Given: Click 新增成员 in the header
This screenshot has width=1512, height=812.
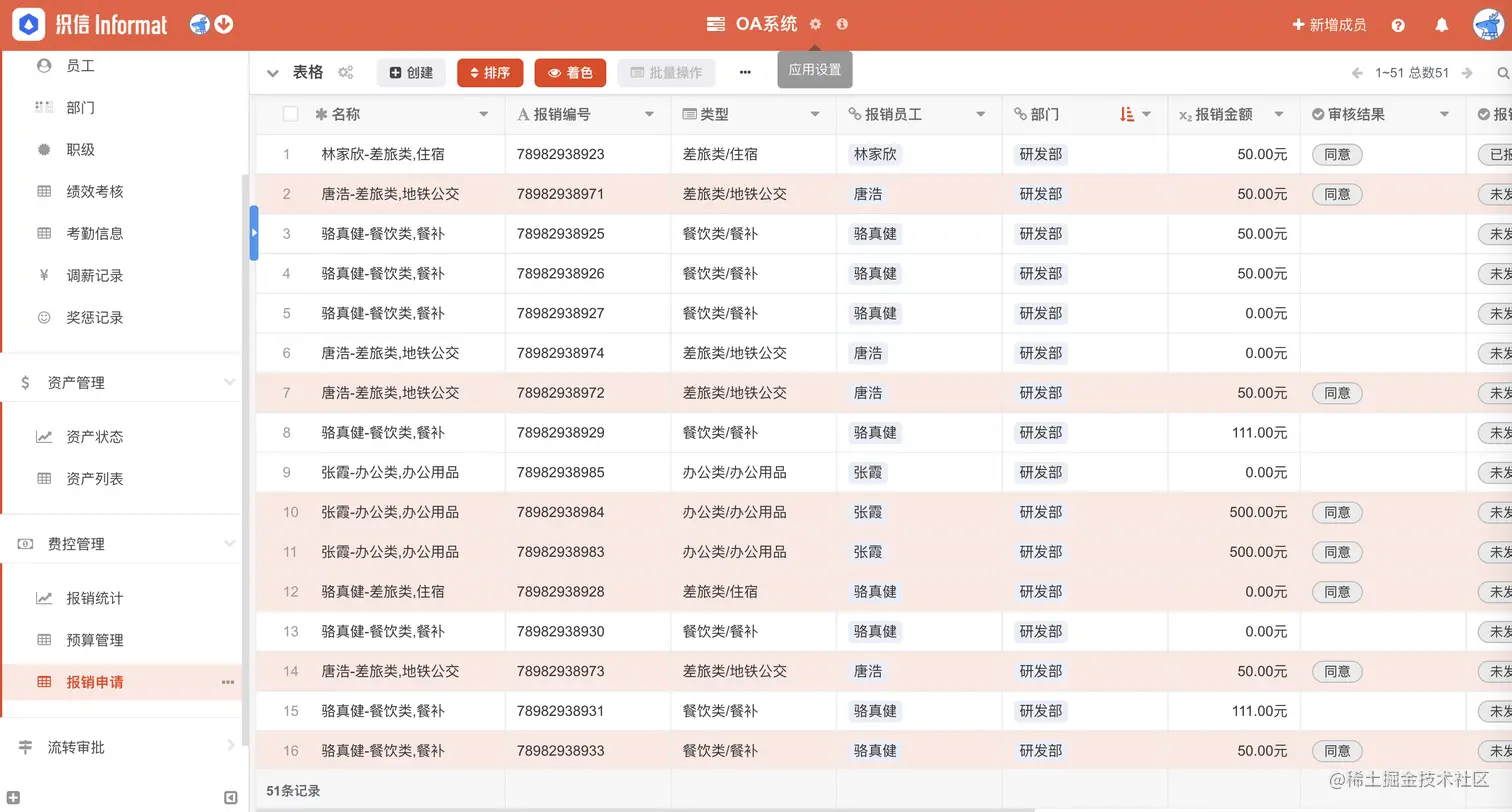Looking at the screenshot, I should [1329, 25].
